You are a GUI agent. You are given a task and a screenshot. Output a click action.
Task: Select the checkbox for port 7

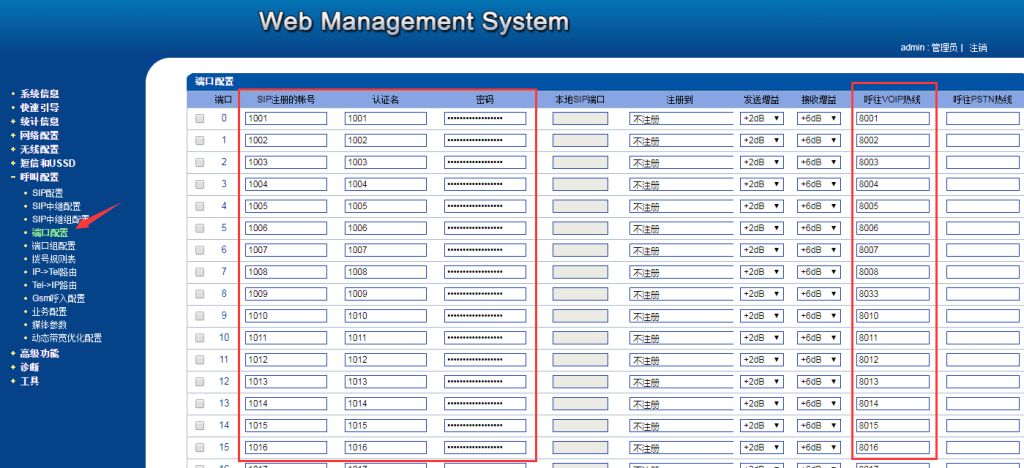coord(200,272)
